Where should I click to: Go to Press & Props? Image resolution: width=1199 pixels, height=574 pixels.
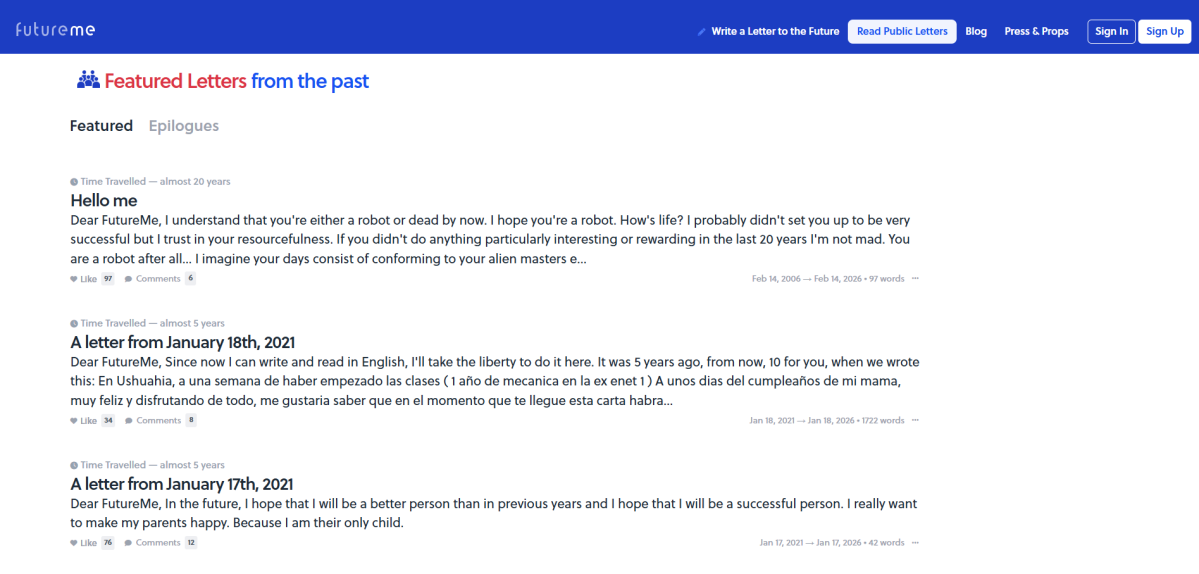(1036, 32)
